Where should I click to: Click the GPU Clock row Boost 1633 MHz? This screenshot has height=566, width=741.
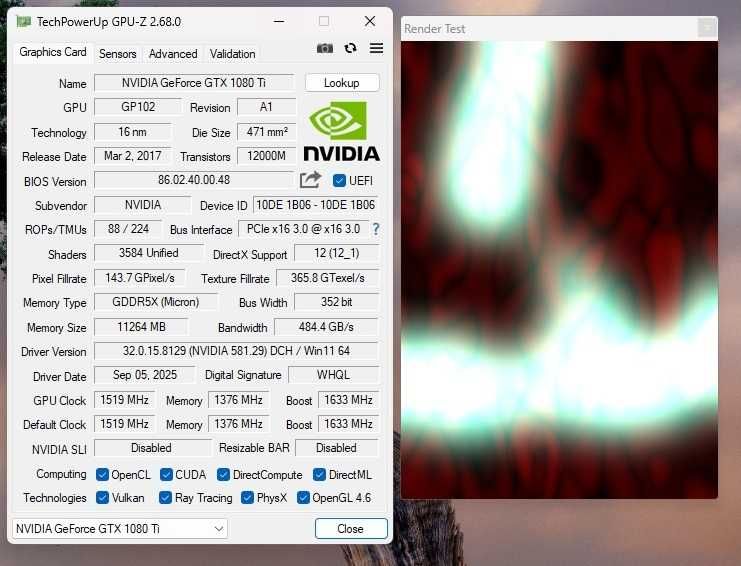348,400
